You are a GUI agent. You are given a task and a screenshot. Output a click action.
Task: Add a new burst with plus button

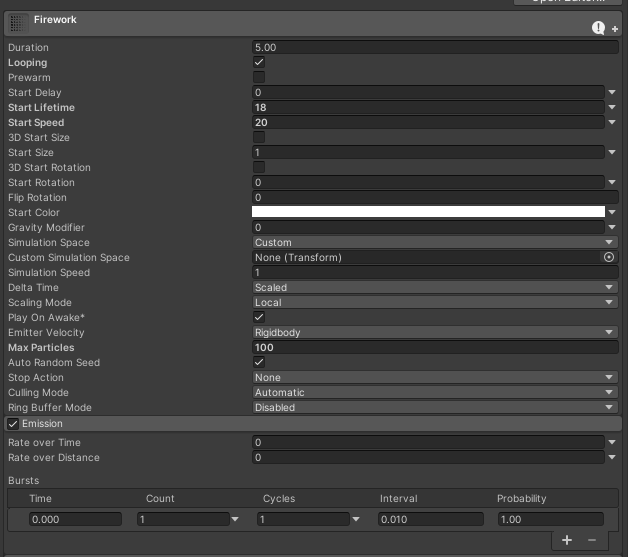click(x=567, y=540)
